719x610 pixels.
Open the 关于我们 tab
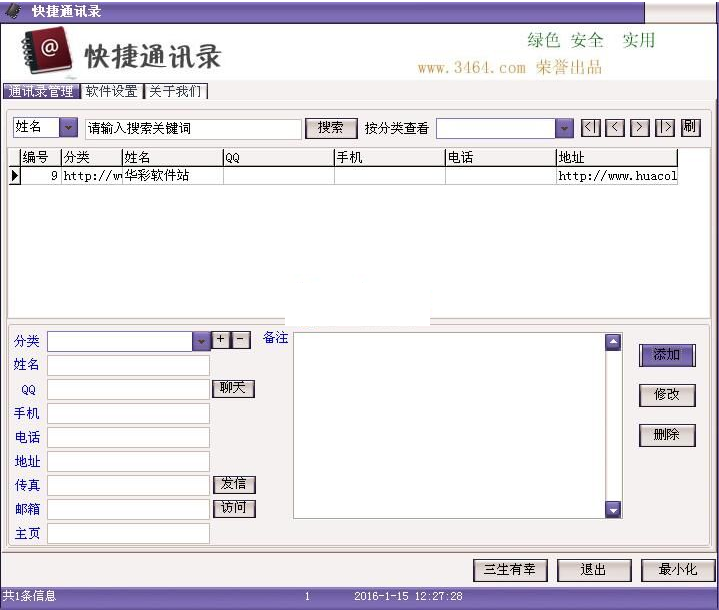pos(175,92)
